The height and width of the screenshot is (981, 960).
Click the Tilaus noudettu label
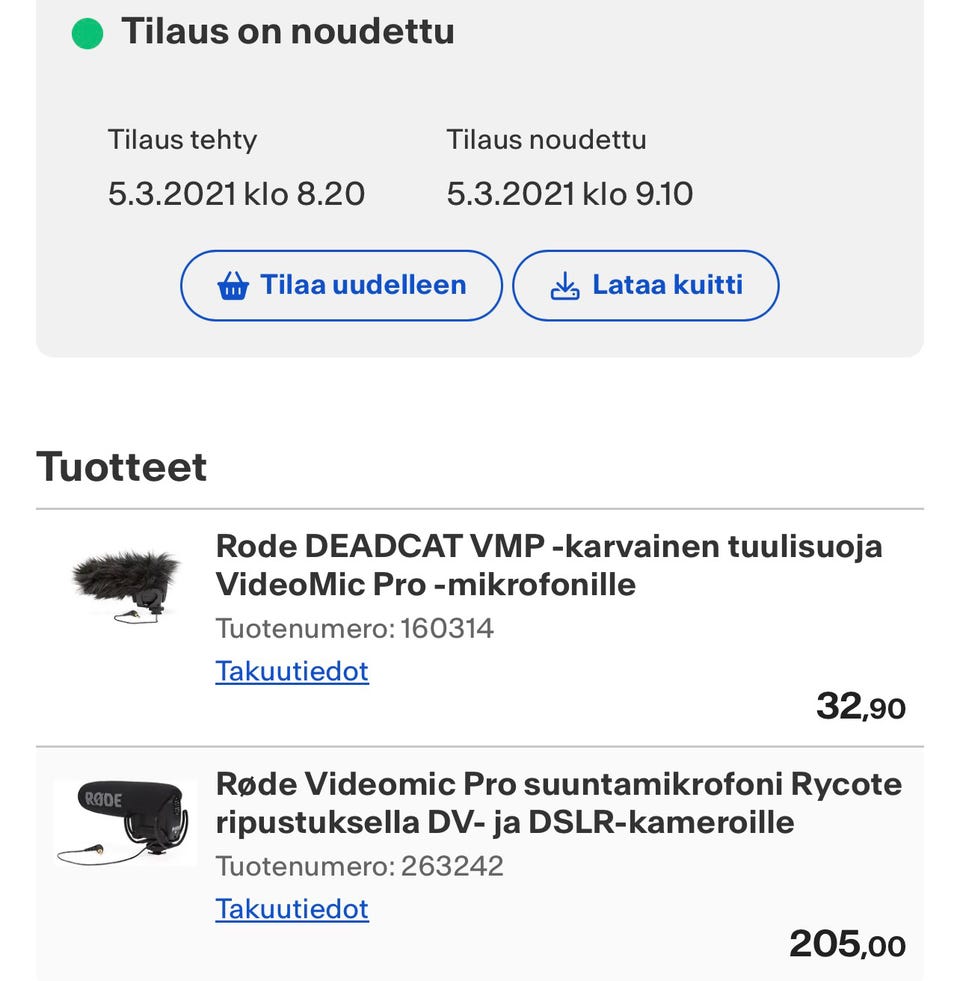click(x=546, y=140)
